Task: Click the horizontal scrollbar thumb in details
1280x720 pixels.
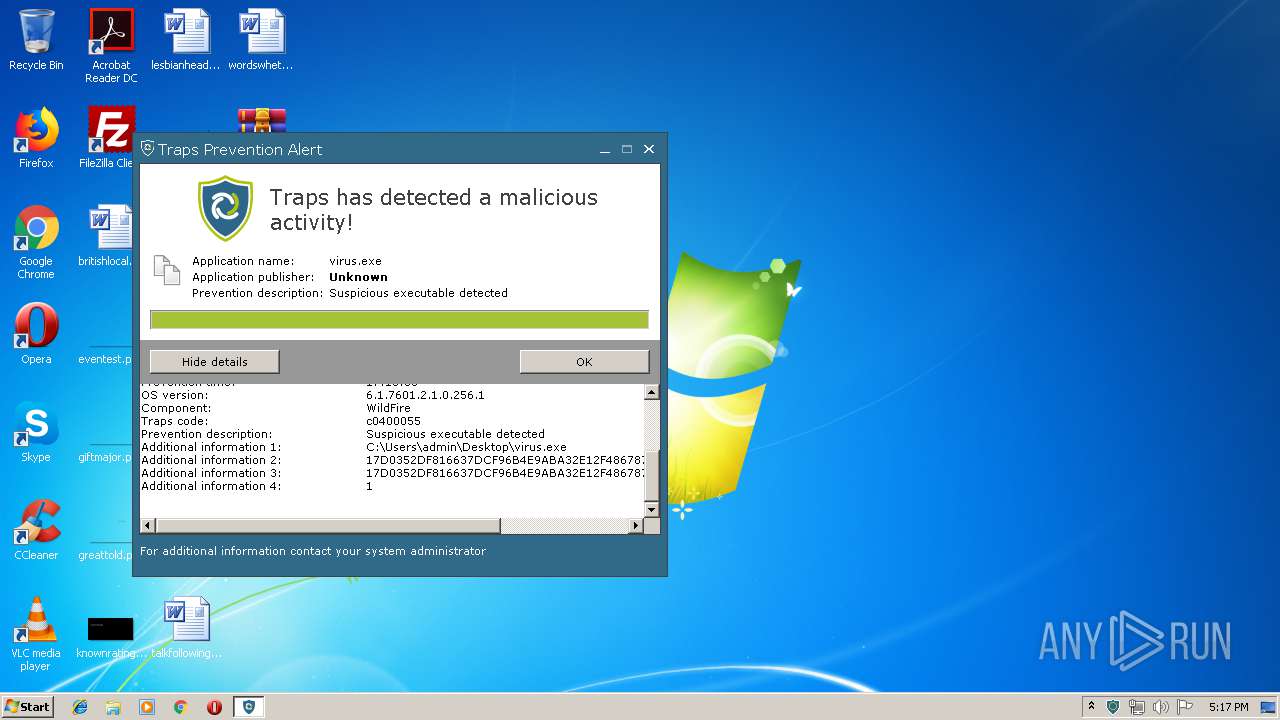Action: 328,525
